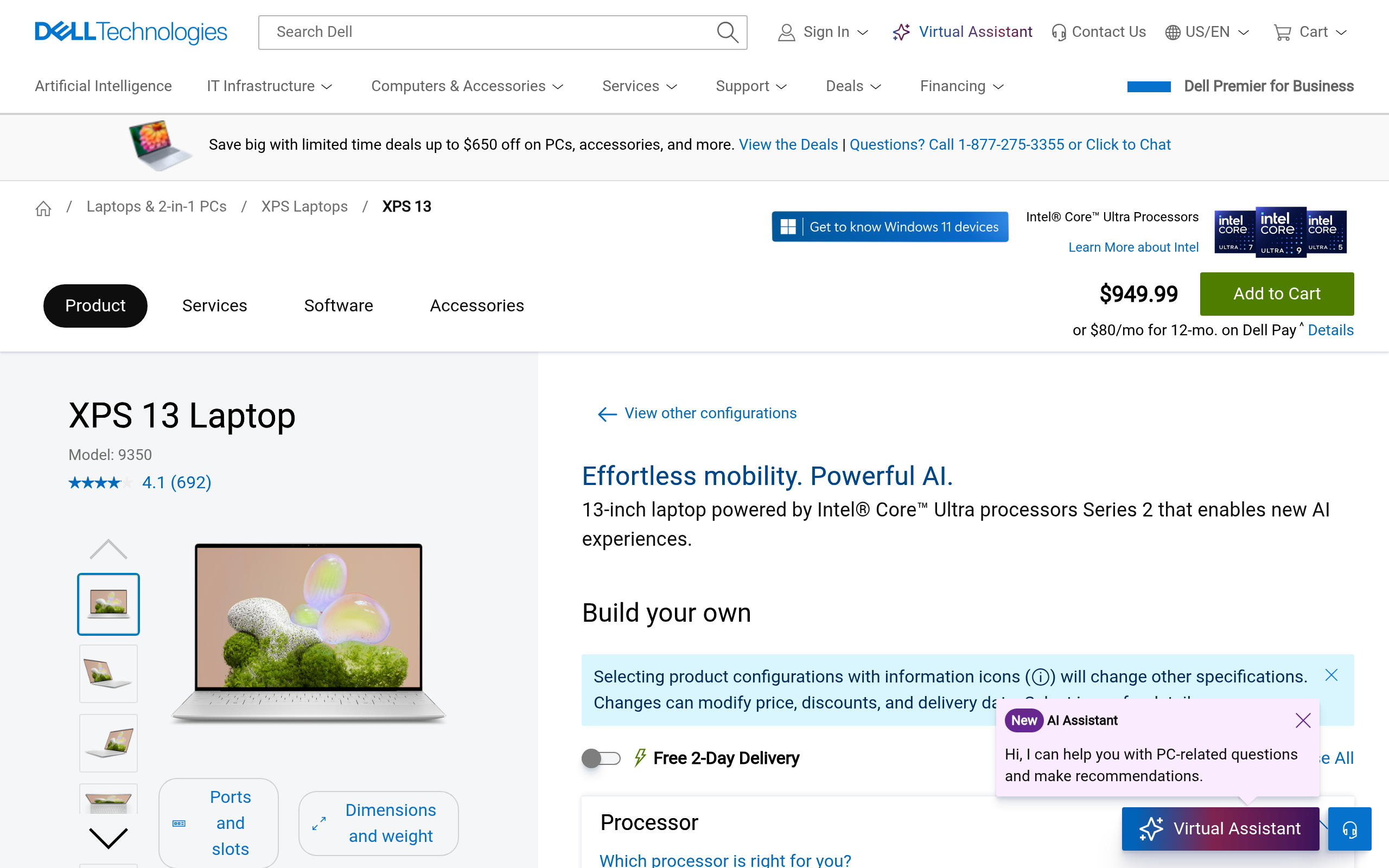Close the blue configuration notice

[1331, 675]
